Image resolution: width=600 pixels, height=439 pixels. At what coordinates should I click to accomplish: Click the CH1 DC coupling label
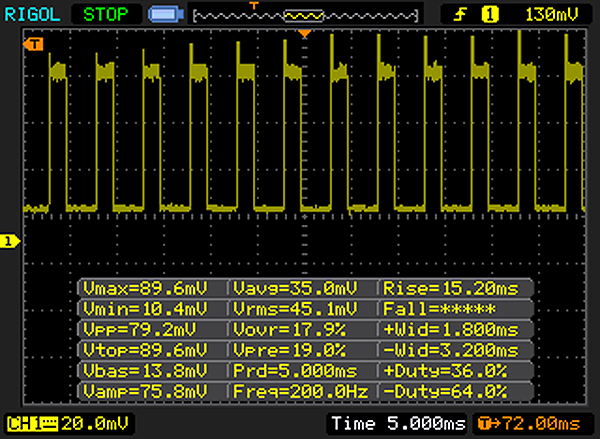tap(32, 424)
